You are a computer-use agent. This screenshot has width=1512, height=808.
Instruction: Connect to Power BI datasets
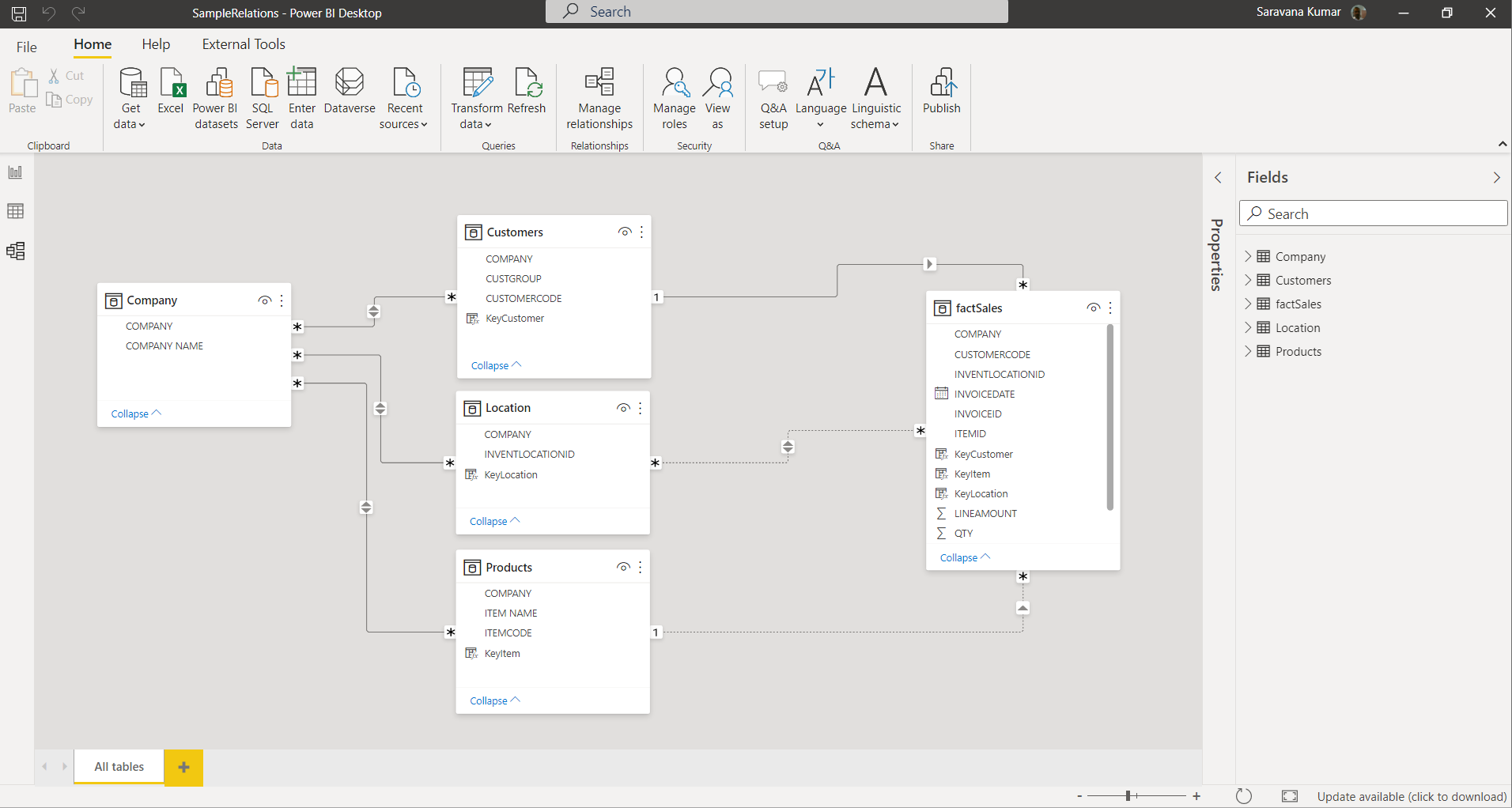coord(216,99)
